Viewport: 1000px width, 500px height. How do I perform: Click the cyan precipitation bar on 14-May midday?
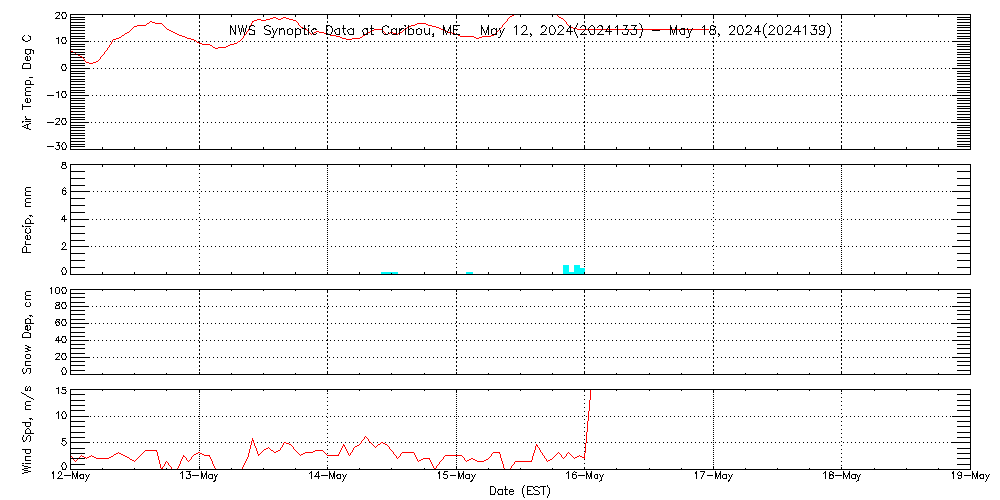click(x=390, y=272)
